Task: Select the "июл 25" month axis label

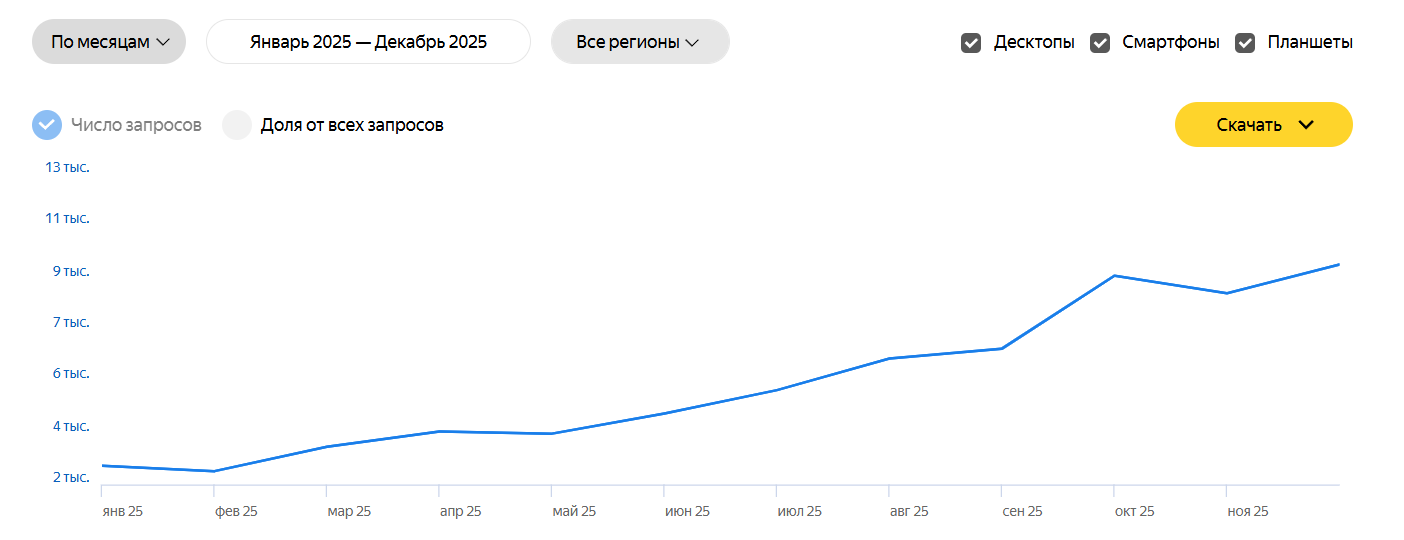Action: click(x=799, y=511)
